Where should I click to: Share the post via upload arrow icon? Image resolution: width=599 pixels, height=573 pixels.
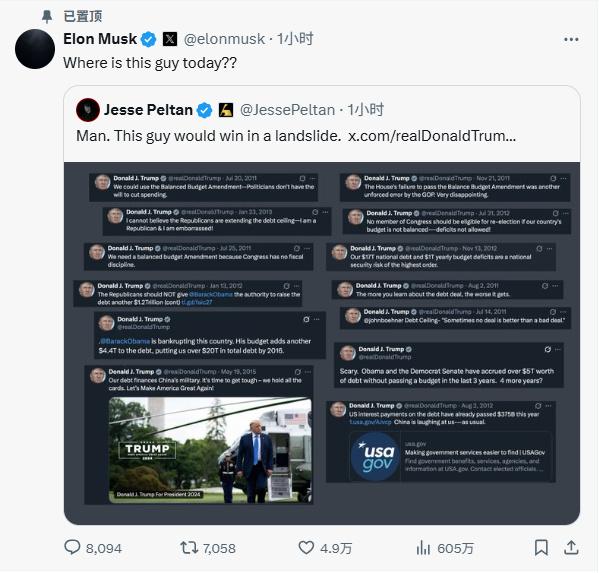pos(571,547)
